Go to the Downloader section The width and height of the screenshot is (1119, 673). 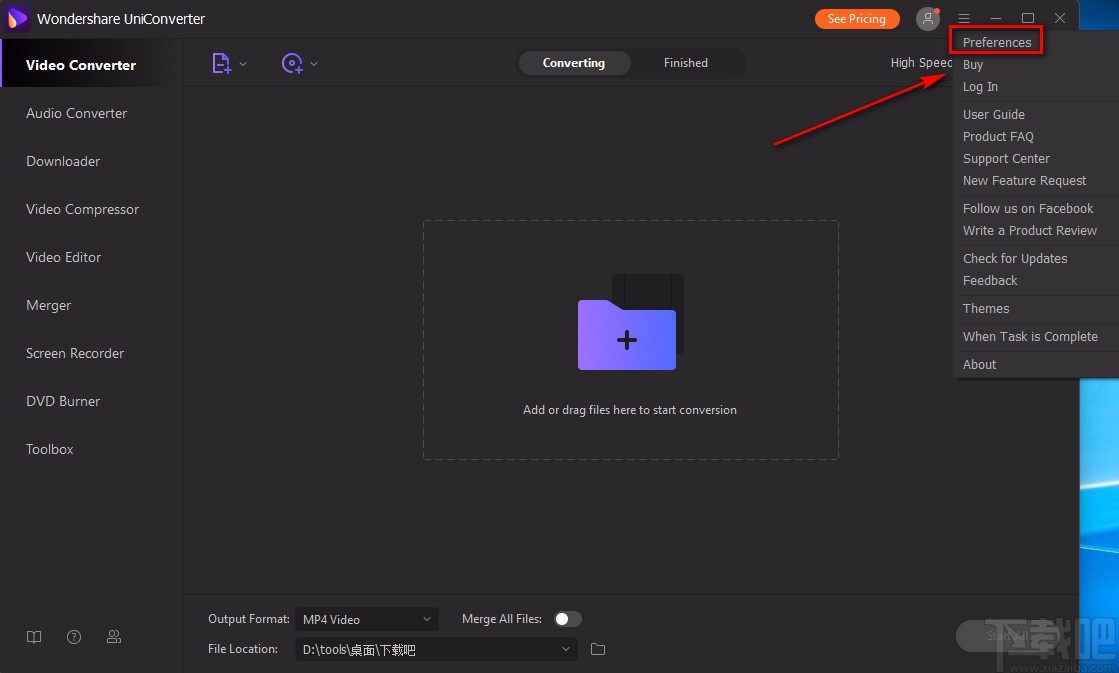pyautogui.click(x=63, y=161)
